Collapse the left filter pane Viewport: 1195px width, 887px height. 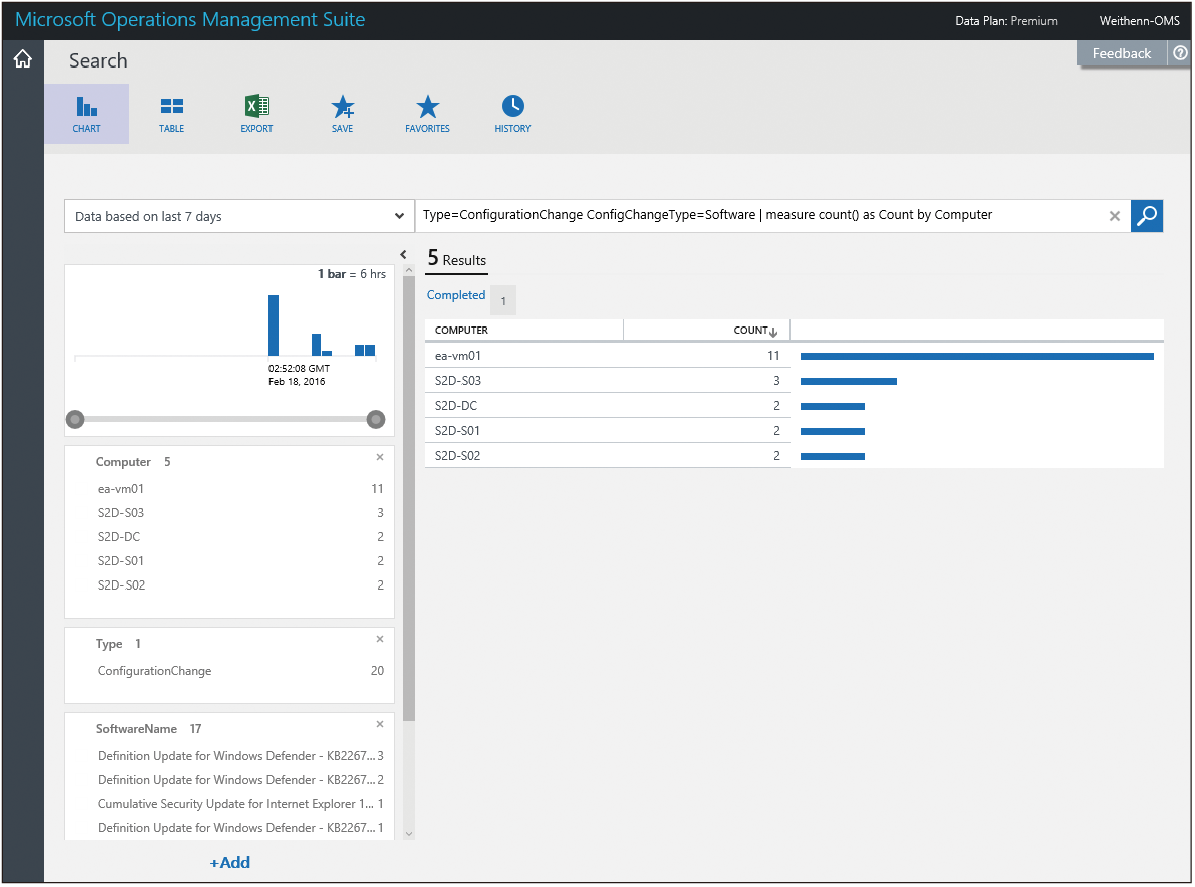pos(403,255)
